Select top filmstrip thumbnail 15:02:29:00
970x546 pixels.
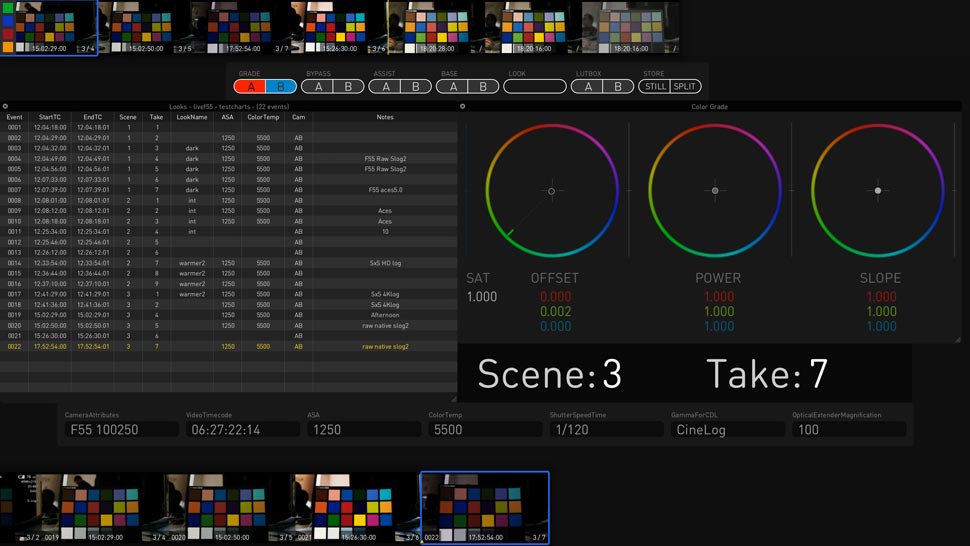49,28
